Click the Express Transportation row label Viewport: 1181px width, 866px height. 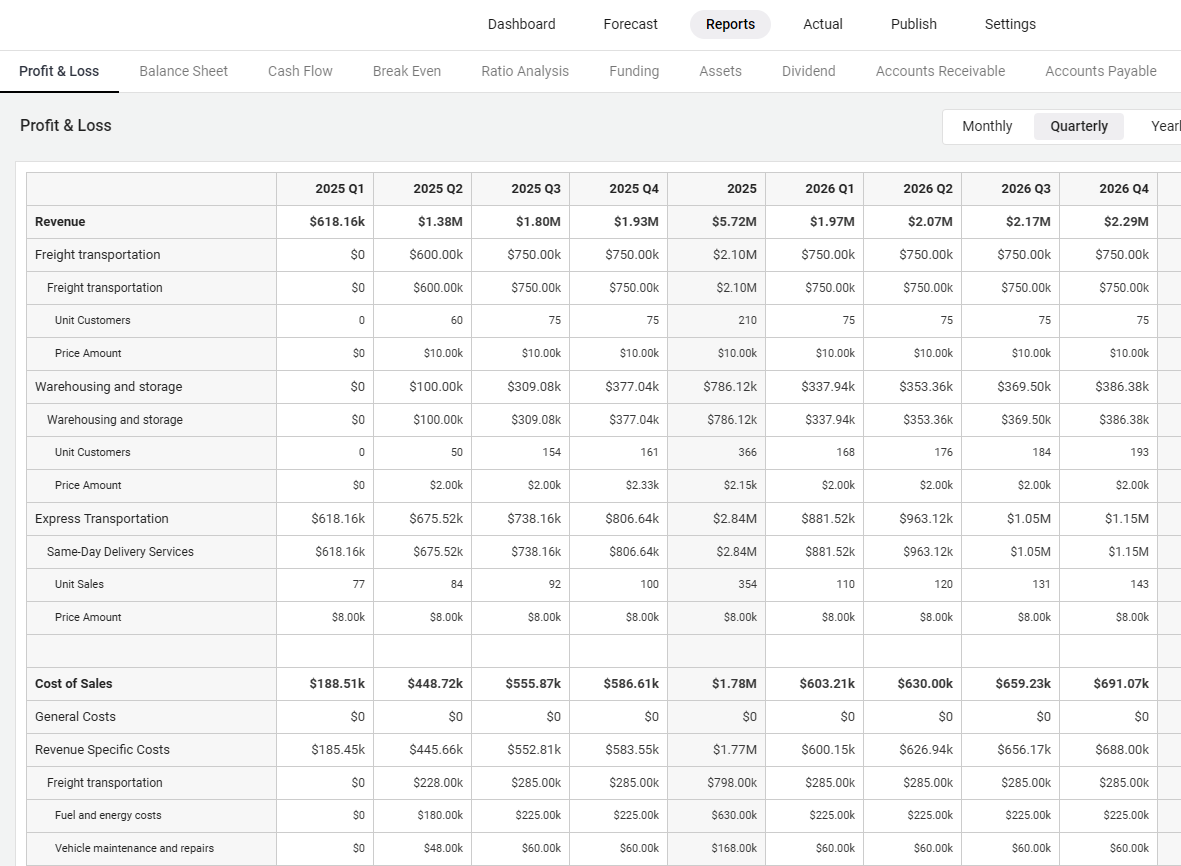102,518
